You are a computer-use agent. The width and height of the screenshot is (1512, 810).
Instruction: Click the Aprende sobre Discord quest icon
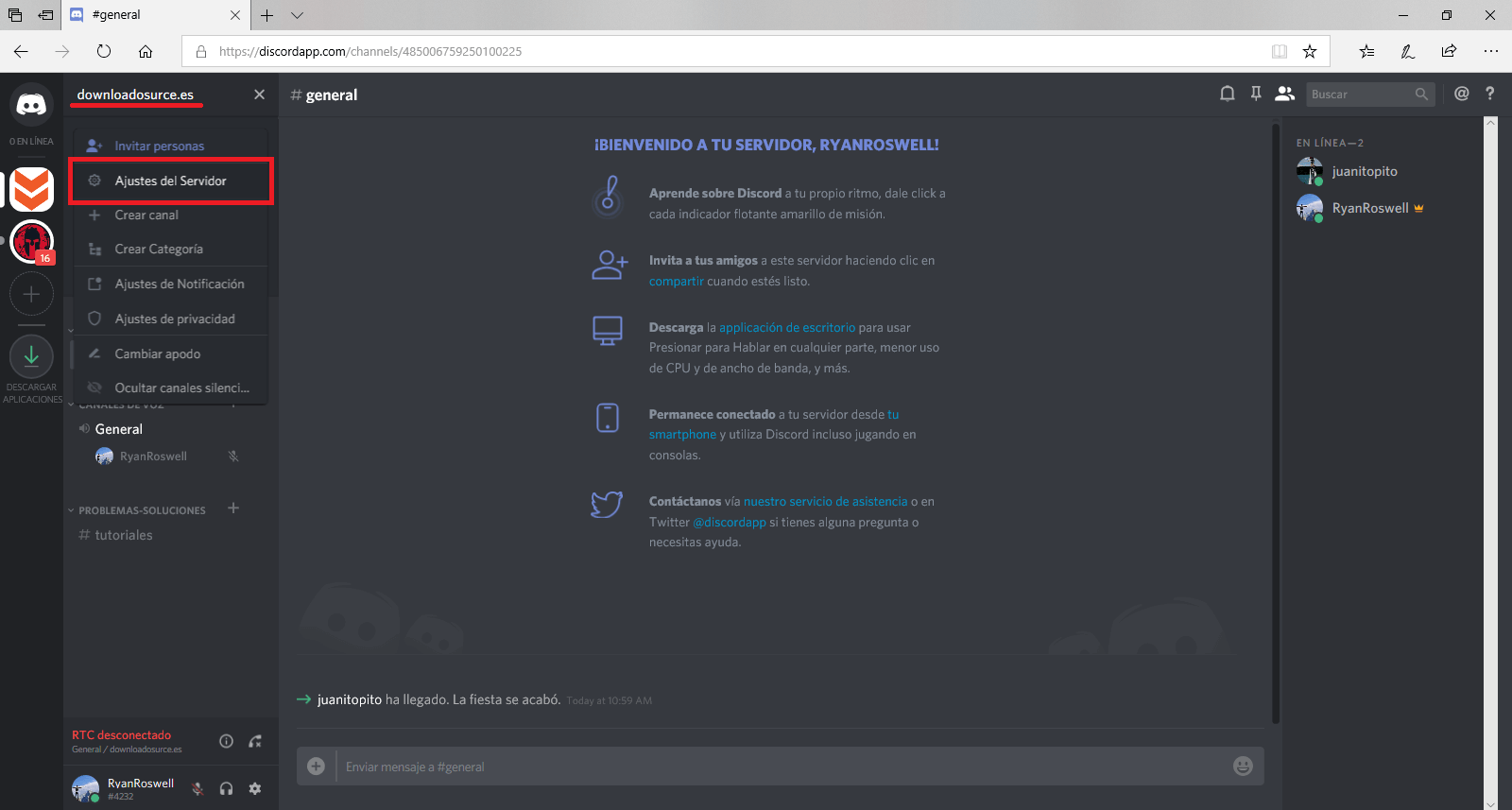(608, 196)
